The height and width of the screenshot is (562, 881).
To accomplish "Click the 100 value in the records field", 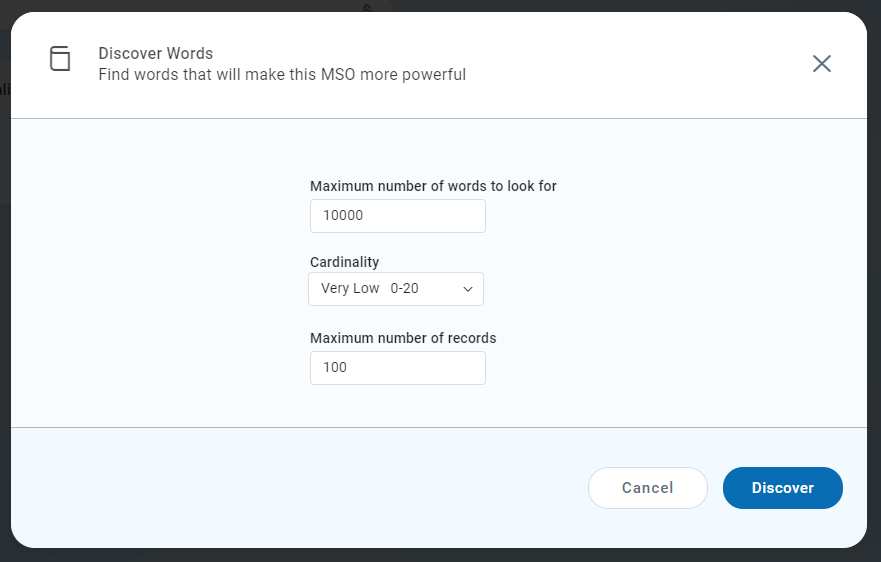I will 335,368.
